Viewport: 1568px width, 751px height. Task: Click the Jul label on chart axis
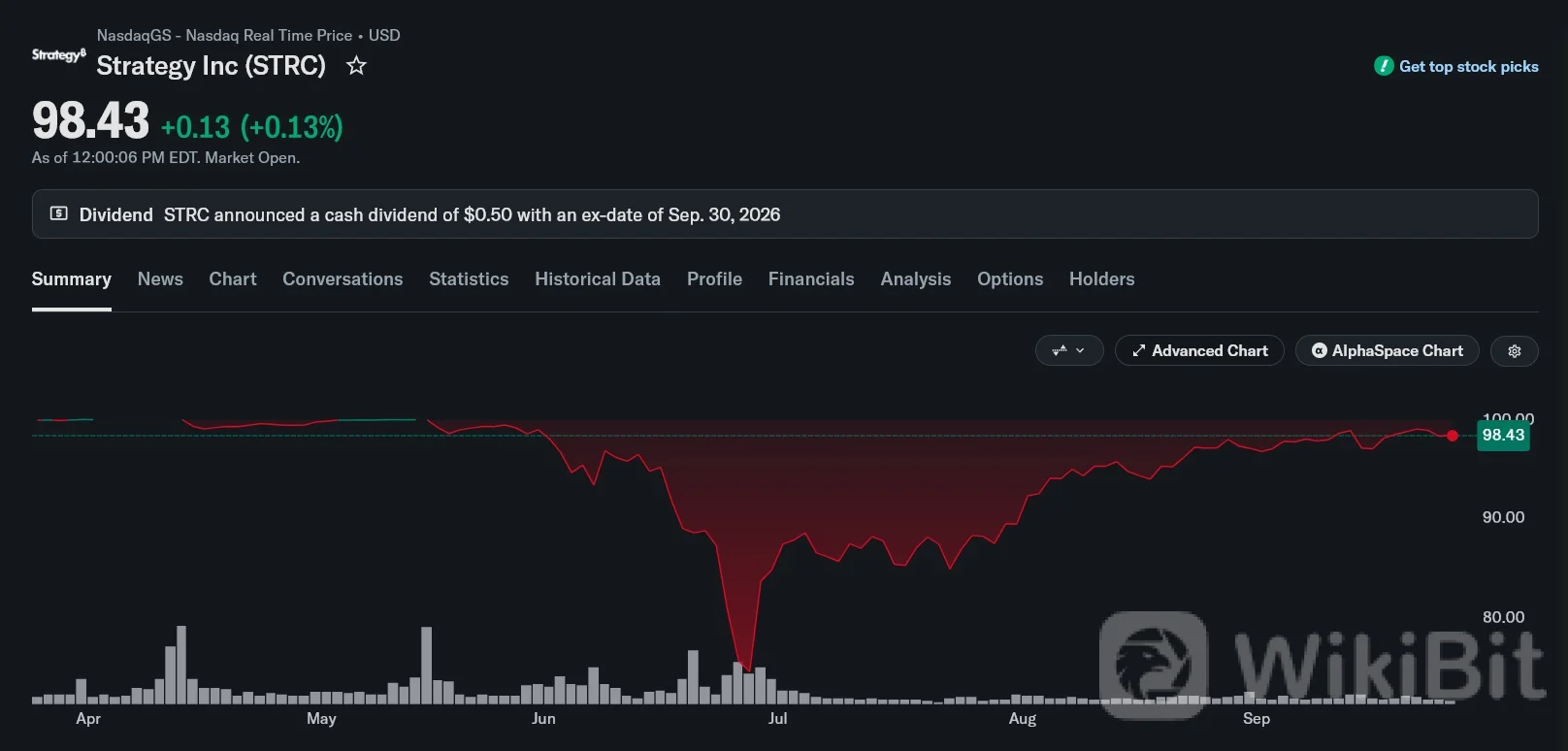pos(778,719)
